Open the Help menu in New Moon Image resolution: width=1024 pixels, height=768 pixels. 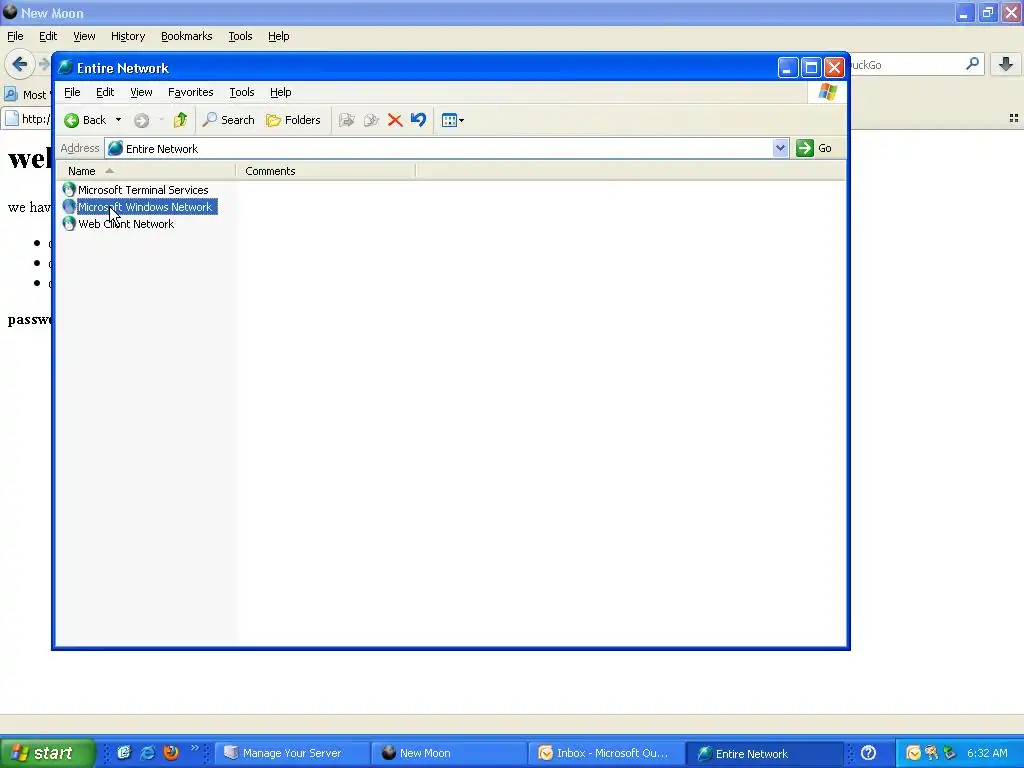coord(279,37)
